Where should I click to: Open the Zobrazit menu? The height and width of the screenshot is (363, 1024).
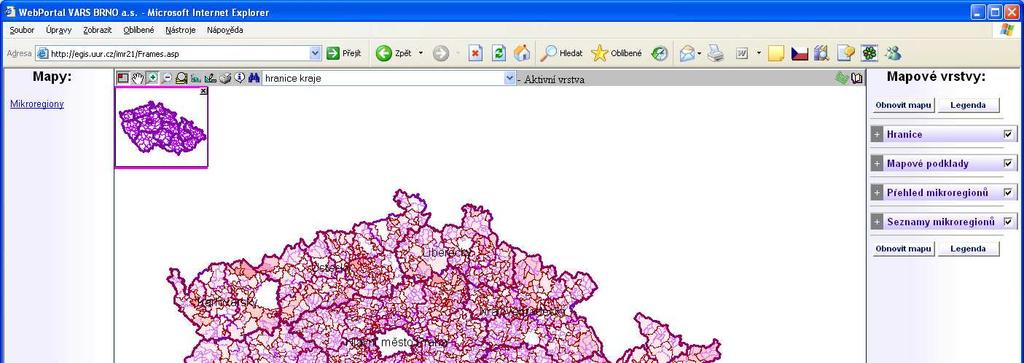(x=97, y=30)
